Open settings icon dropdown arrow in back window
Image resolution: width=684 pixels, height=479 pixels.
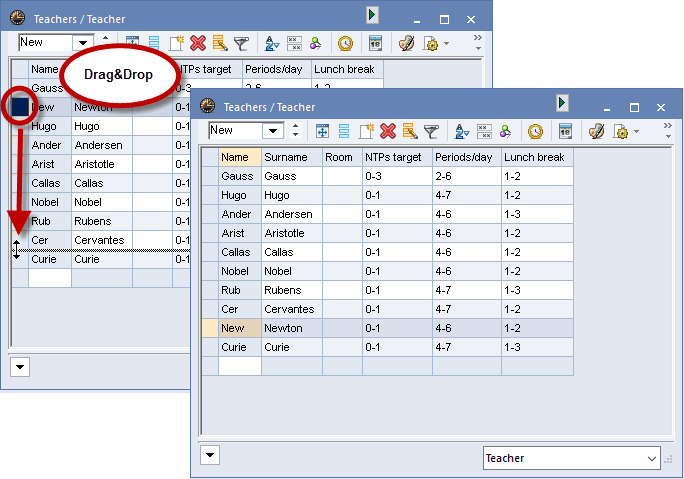pyautogui.click(x=446, y=44)
